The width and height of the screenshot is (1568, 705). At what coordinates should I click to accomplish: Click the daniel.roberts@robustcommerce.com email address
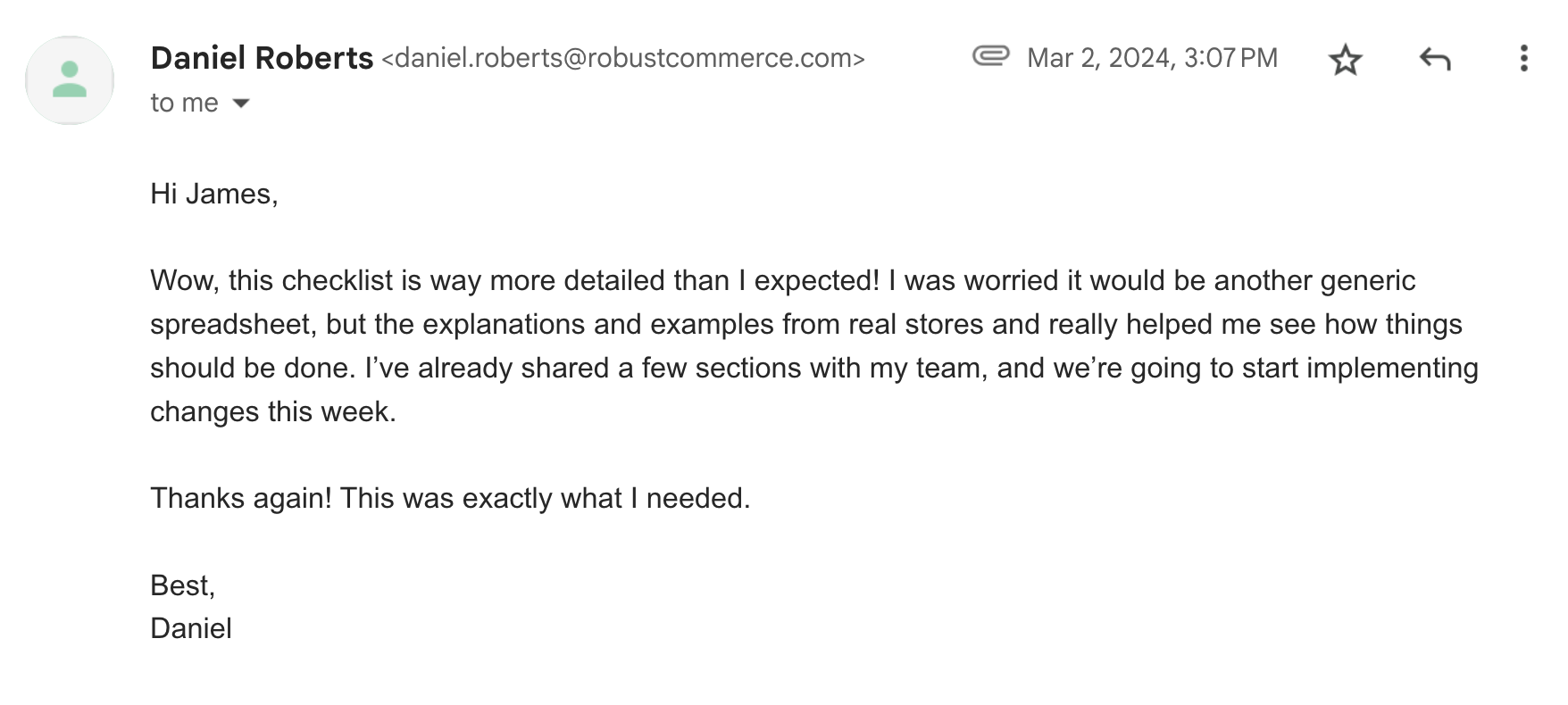[x=623, y=58]
